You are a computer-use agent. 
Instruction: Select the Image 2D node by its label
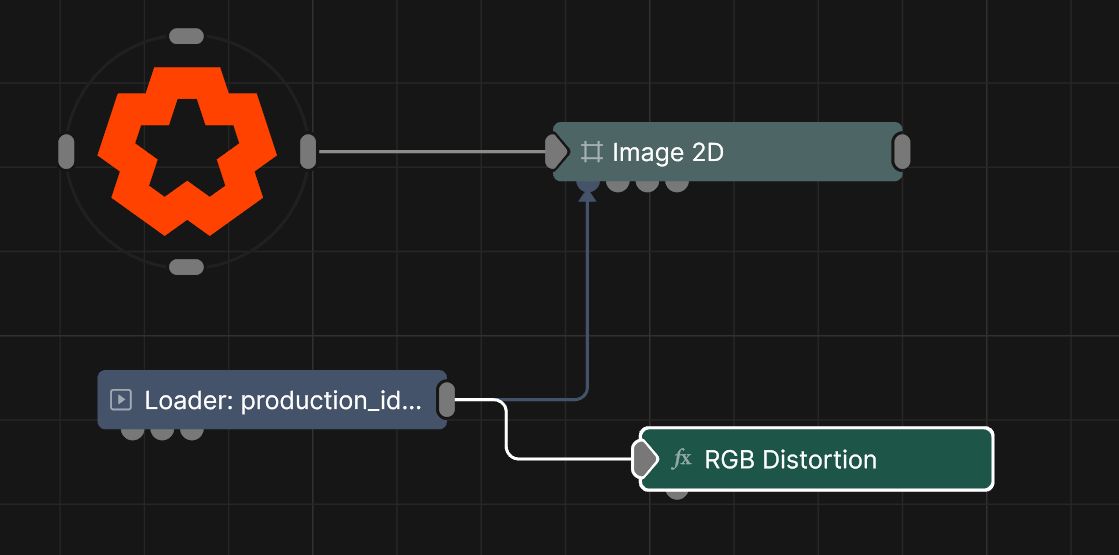coord(667,152)
